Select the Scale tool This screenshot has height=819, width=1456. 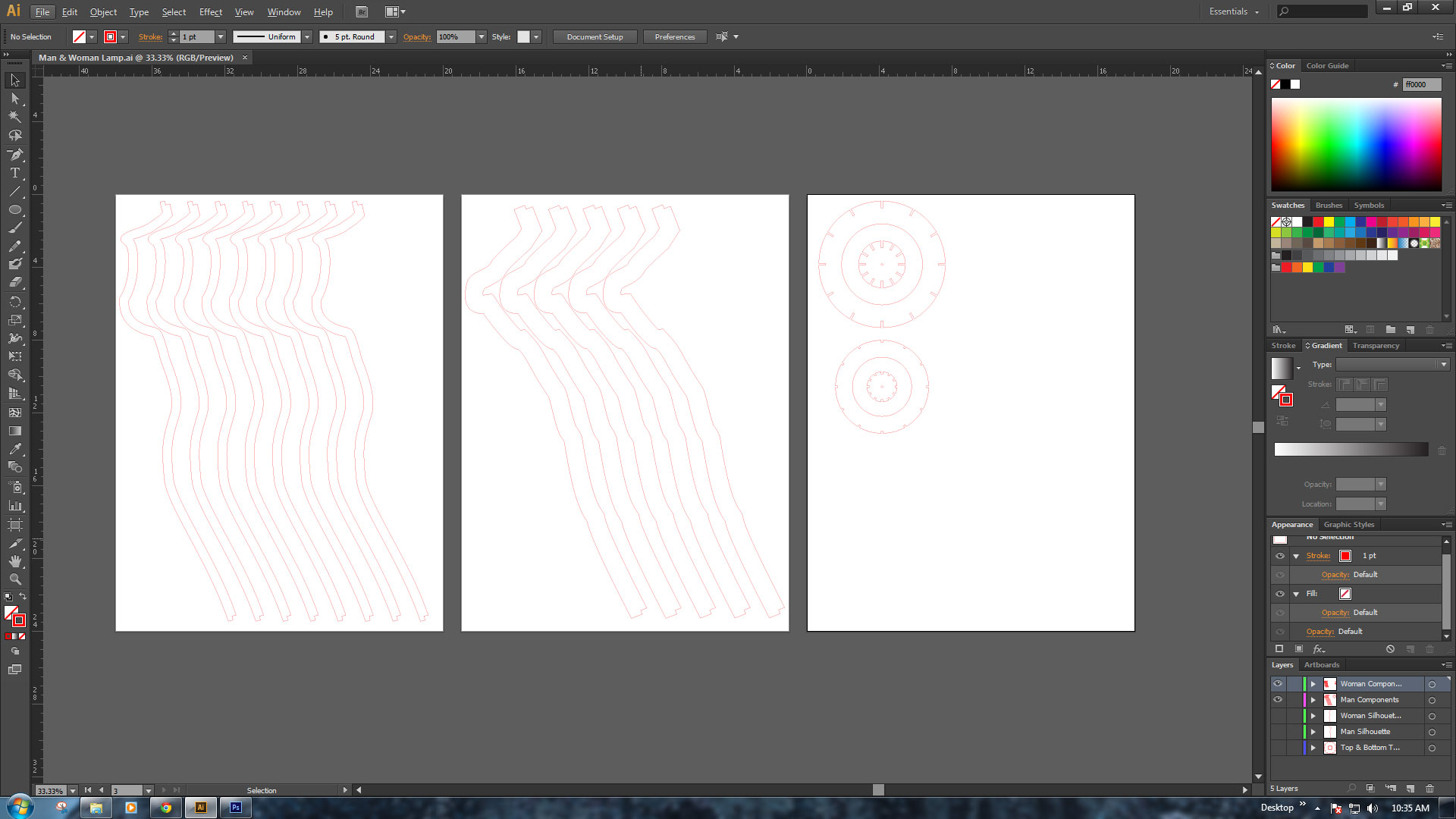tap(15, 320)
